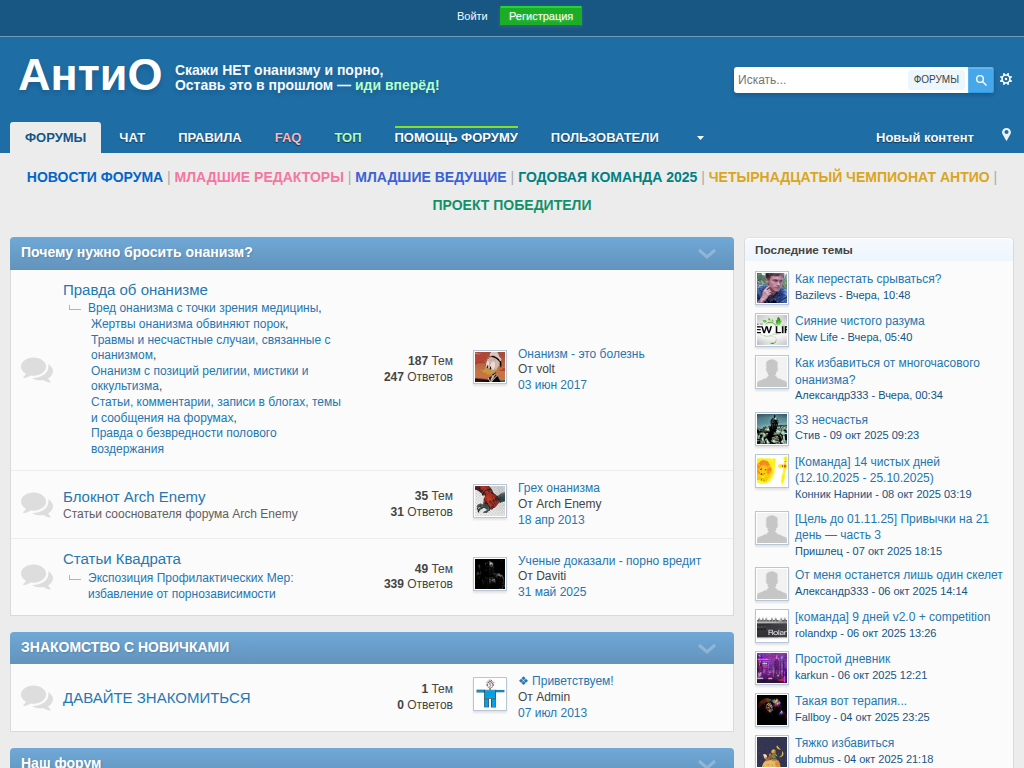The height and width of the screenshot is (768, 1024).
Task: Open volt's duck avatar thumbnail
Action: coord(489,367)
